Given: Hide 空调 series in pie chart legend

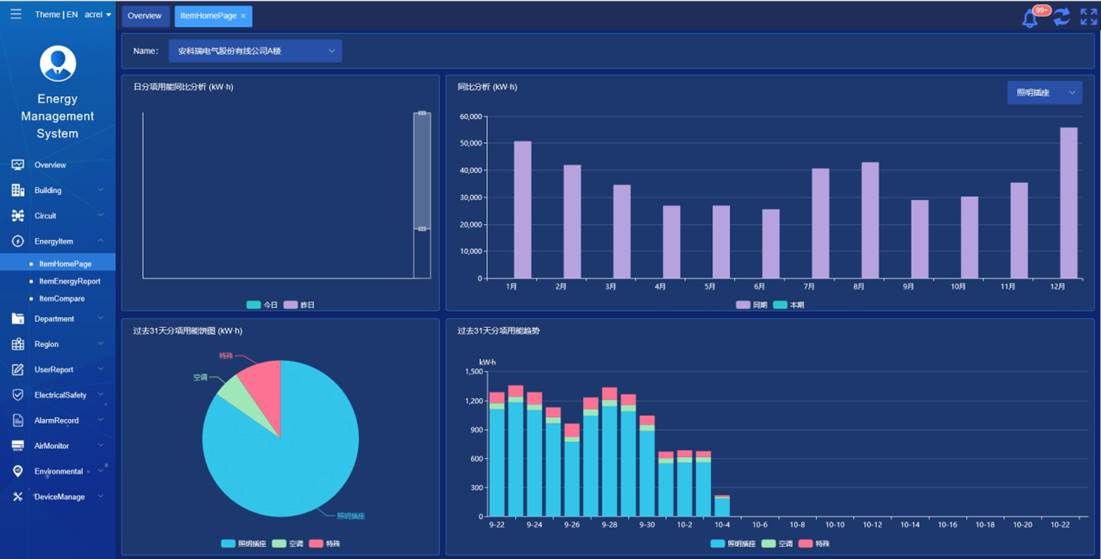Looking at the screenshot, I should 287,543.
